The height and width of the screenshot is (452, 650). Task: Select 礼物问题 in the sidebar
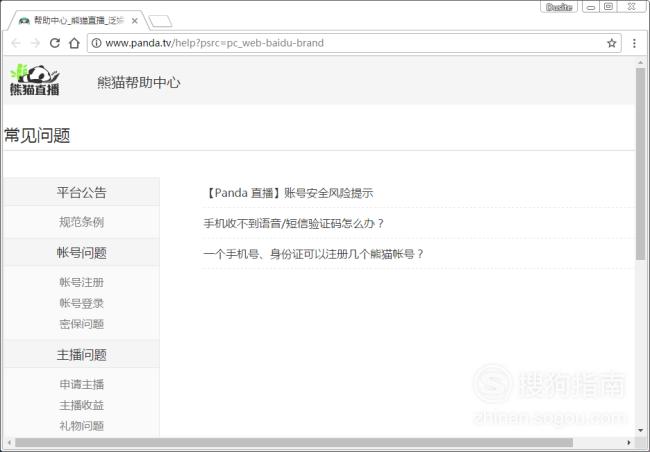click(81, 426)
